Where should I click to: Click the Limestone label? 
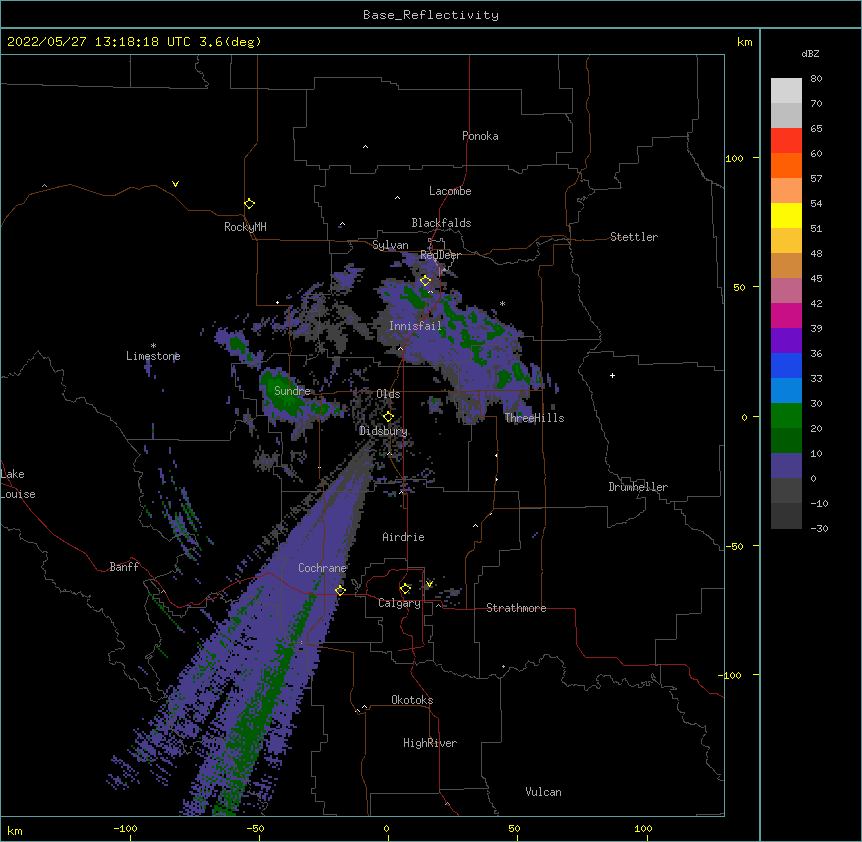tap(153, 356)
